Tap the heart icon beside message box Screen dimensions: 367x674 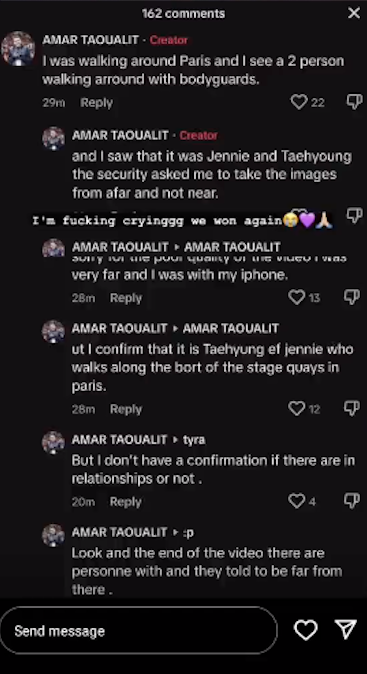(x=306, y=630)
